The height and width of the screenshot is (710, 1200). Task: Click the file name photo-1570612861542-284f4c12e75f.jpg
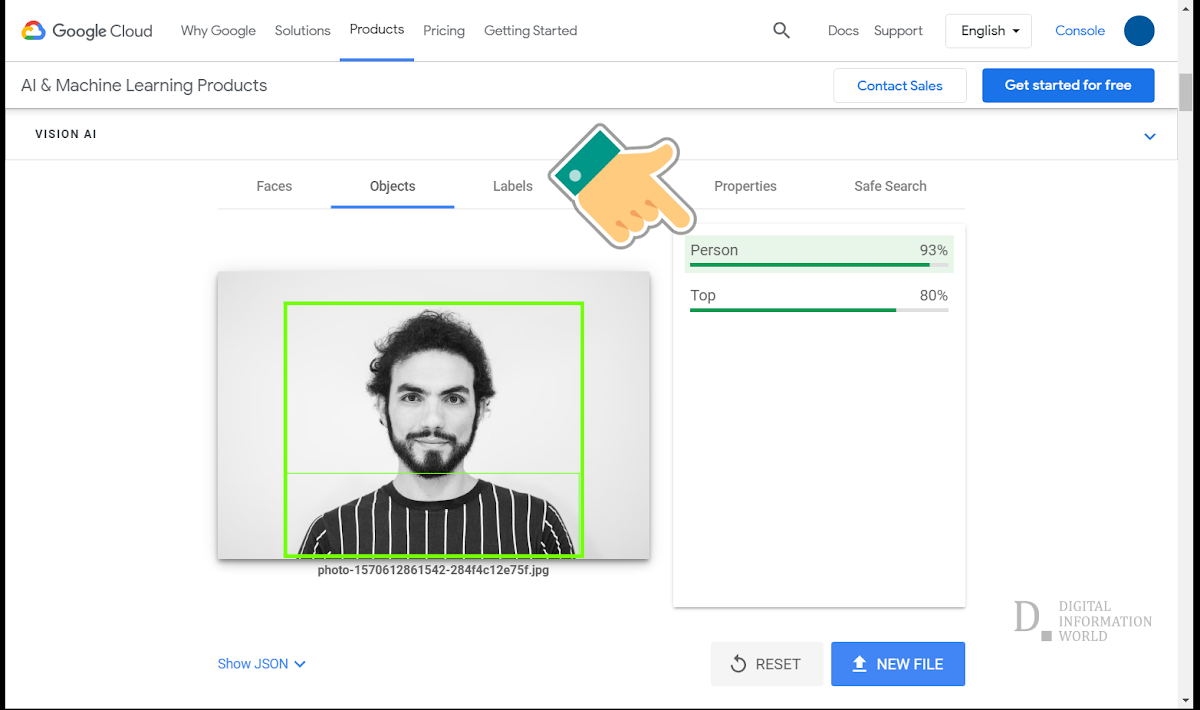coord(433,571)
